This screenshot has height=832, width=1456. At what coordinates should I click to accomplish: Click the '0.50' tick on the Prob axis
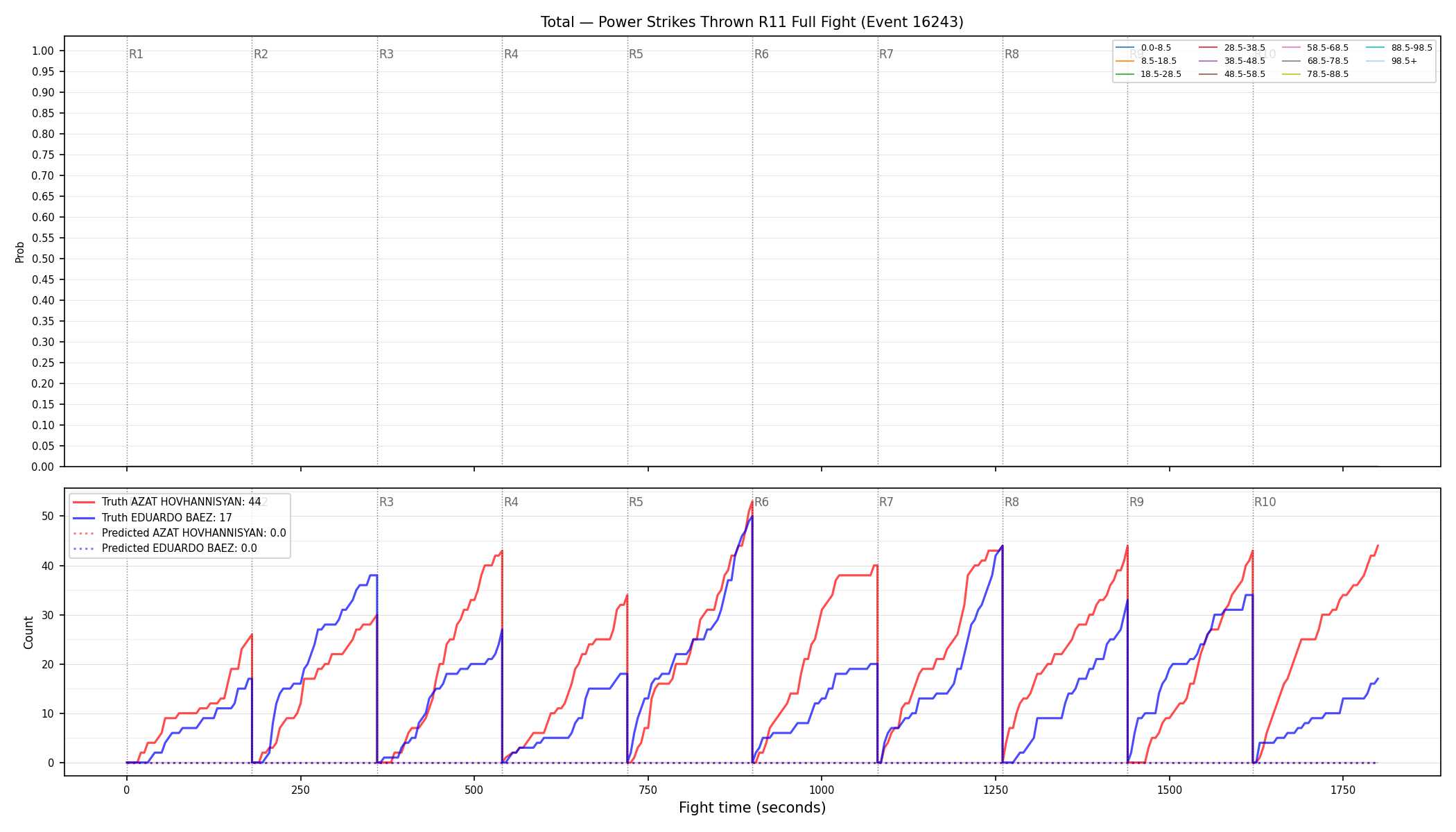pyautogui.click(x=42, y=259)
